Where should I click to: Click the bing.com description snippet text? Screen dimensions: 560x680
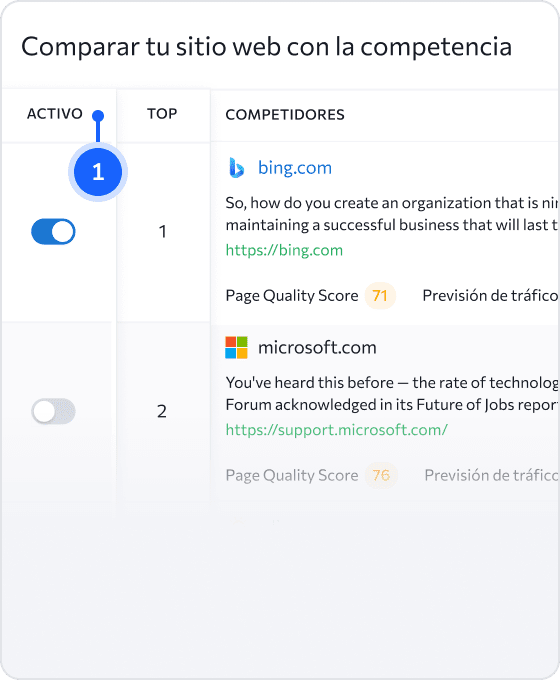point(392,214)
